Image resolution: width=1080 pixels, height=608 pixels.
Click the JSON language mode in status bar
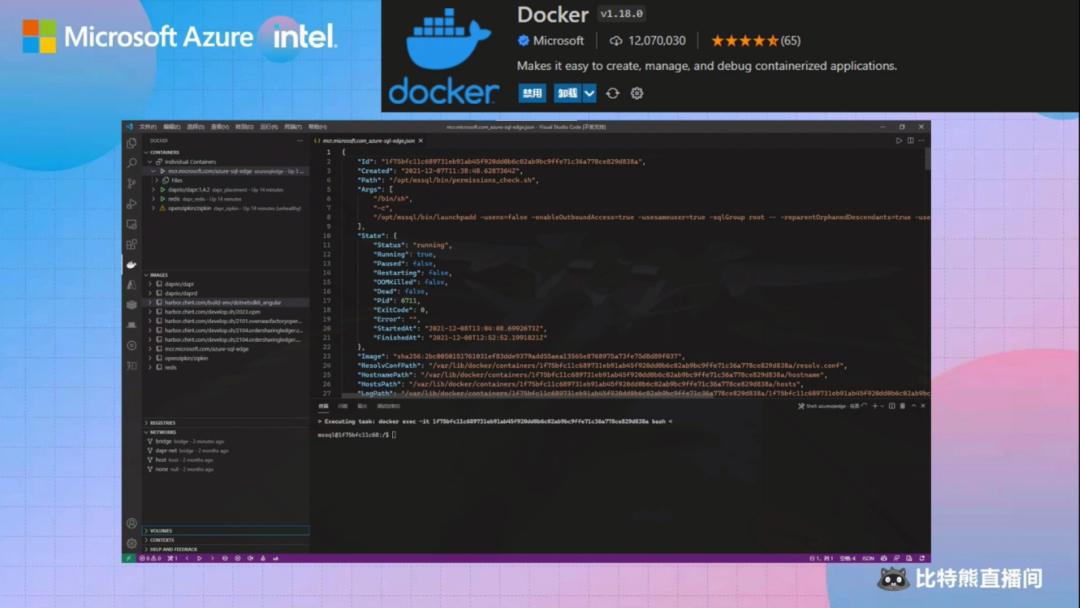pyautogui.click(x=868, y=558)
